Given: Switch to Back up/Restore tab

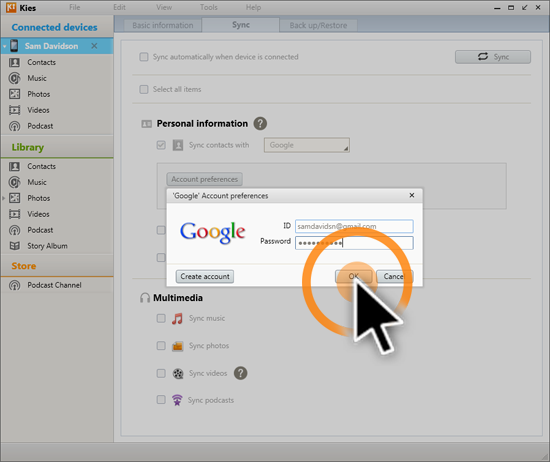Looking at the screenshot, I should (x=318, y=25).
